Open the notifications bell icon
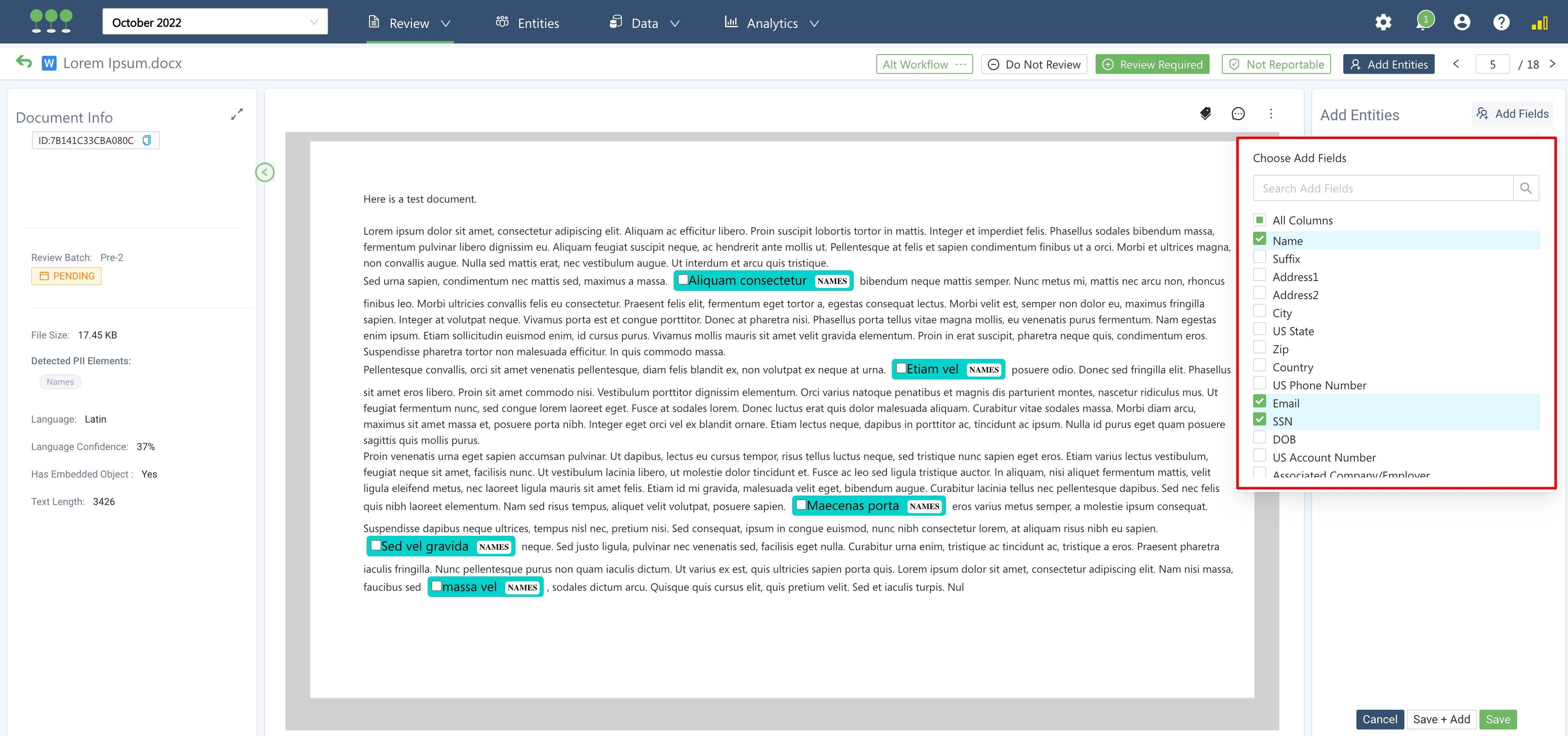Image resolution: width=1568 pixels, height=736 pixels. click(1422, 23)
